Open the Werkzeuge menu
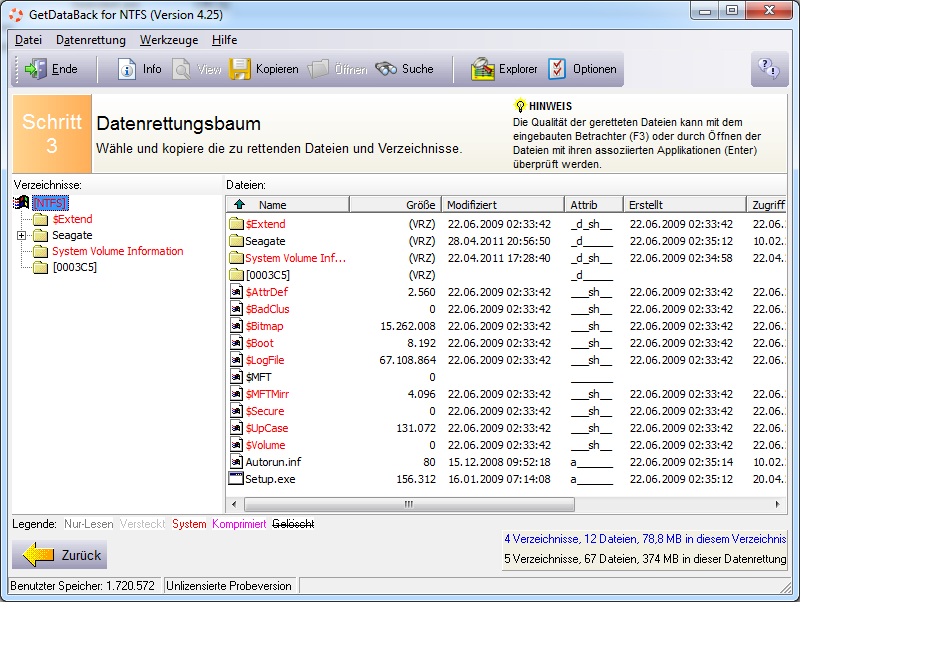 coord(169,40)
